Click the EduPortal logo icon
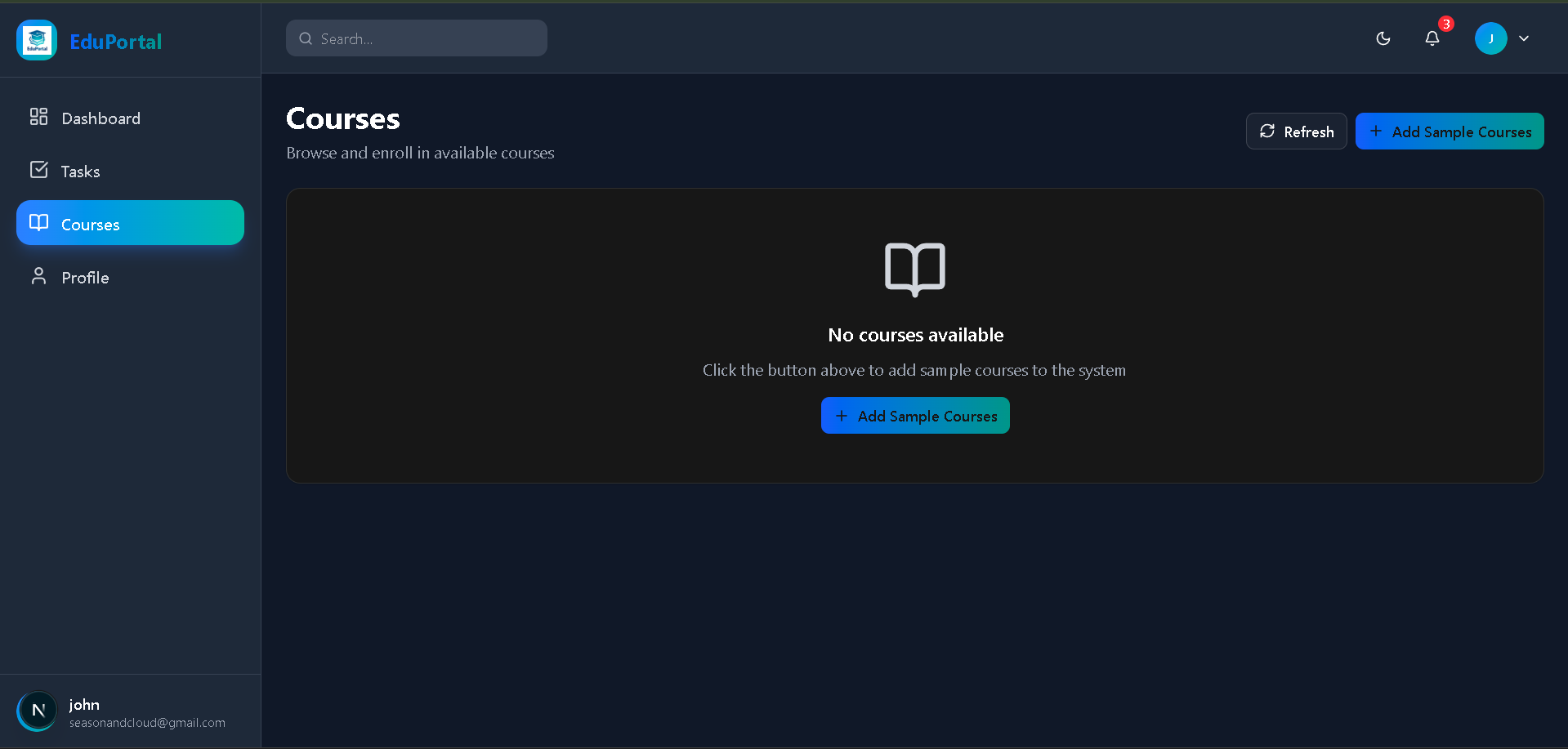Viewport: 1568px width, 749px height. pyautogui.click(x=37, y=40)
